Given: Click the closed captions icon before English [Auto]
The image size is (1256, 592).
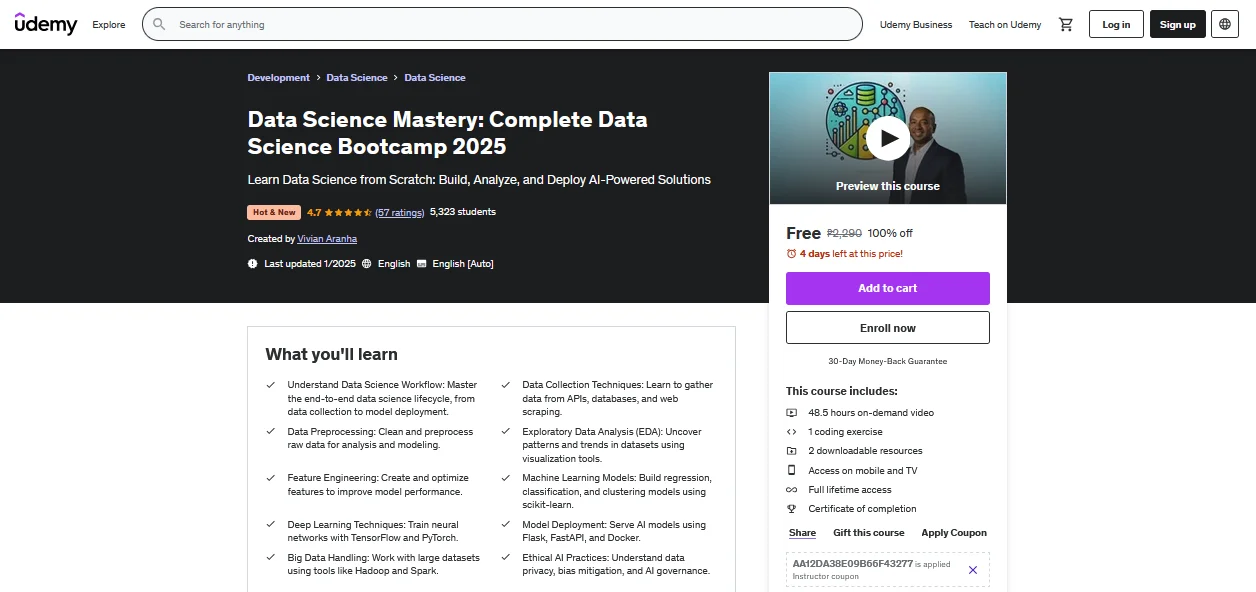Looking at the screenshot, I should coord(422,264).
